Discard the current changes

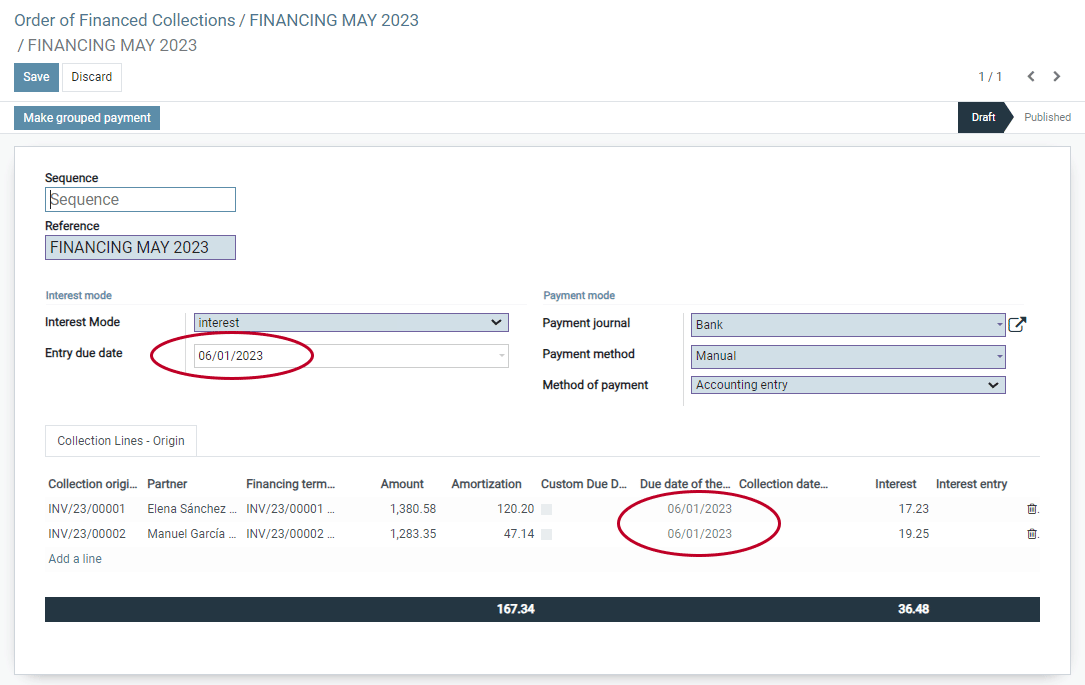[92, 77]
